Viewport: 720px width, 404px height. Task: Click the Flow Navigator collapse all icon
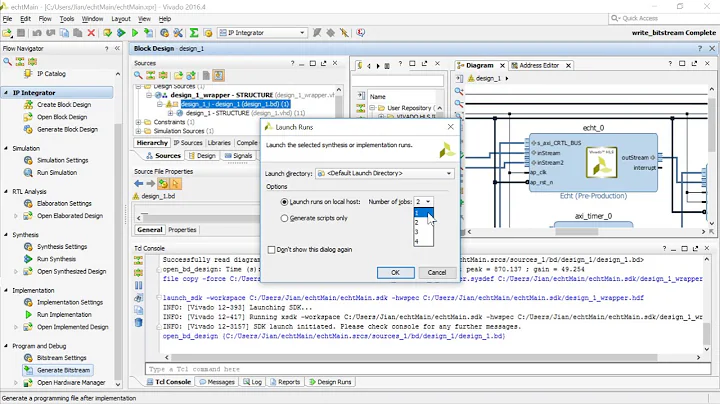click(x=20, y=62)
